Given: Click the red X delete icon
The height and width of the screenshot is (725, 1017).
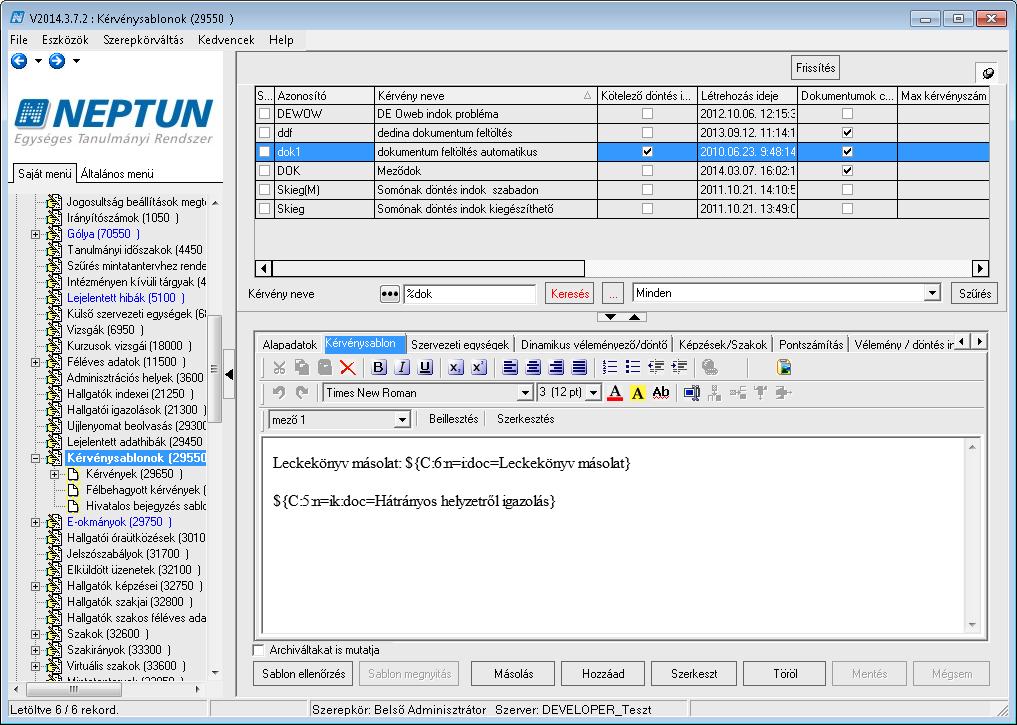Looking at the screenshot, I should pos(348,368).
